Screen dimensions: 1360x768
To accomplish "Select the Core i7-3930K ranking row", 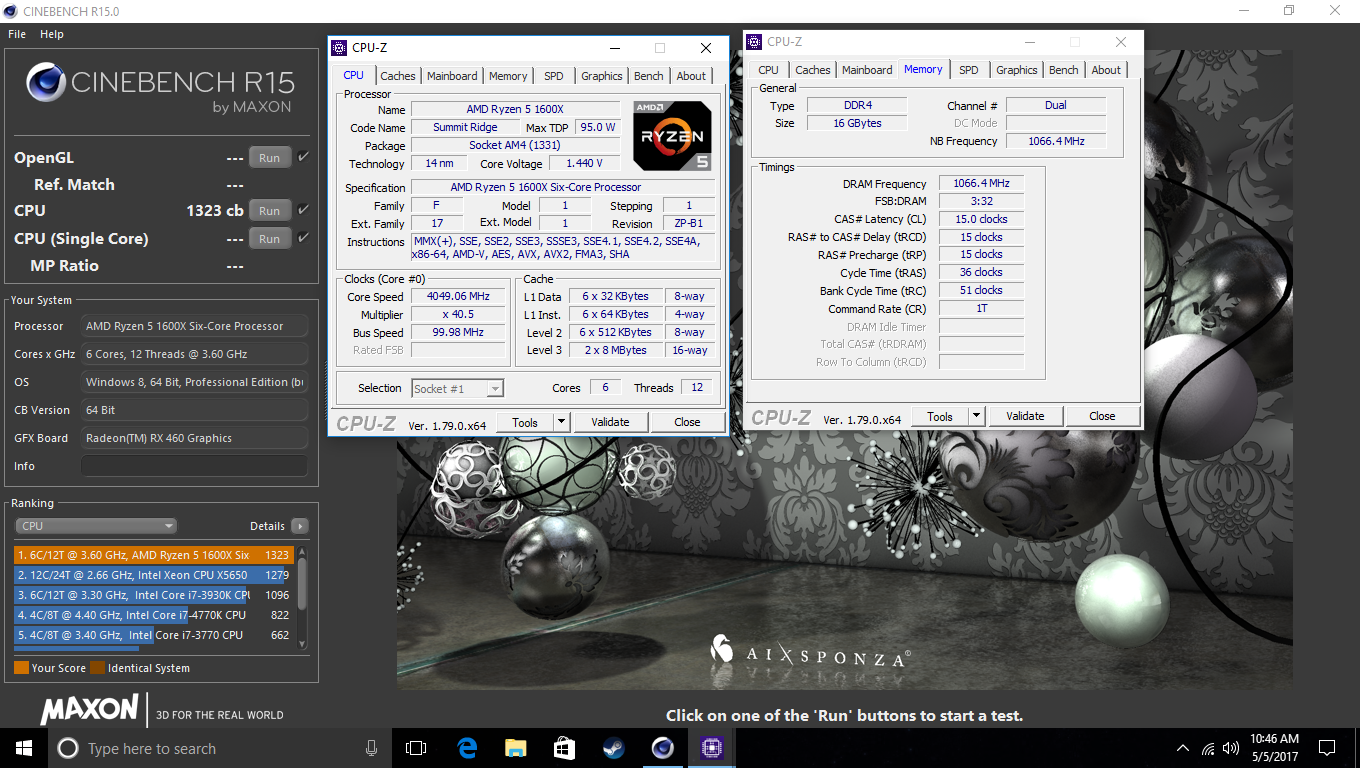I will pos(152,595).
